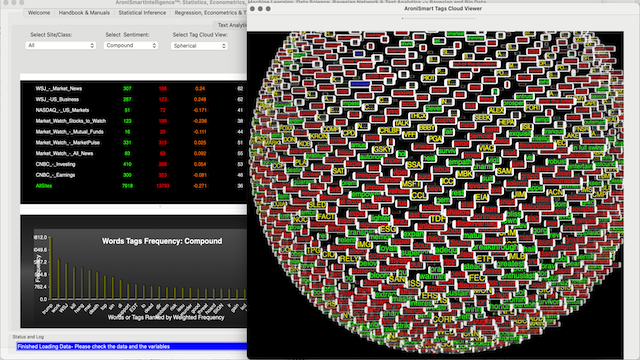Image resolution: width=640 pixels, height=360 pixels.
Task: Click the MLB tag in the cloud
Action: click(x=517, y=256)
